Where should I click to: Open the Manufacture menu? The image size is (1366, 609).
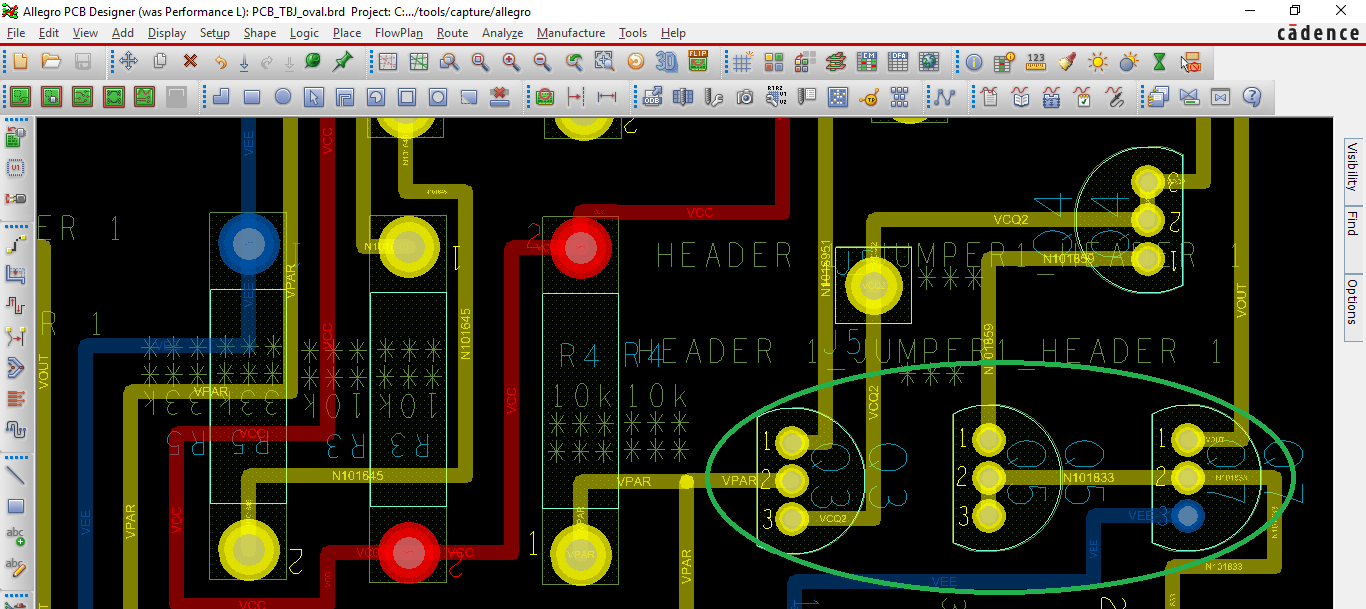click(570, 33)
